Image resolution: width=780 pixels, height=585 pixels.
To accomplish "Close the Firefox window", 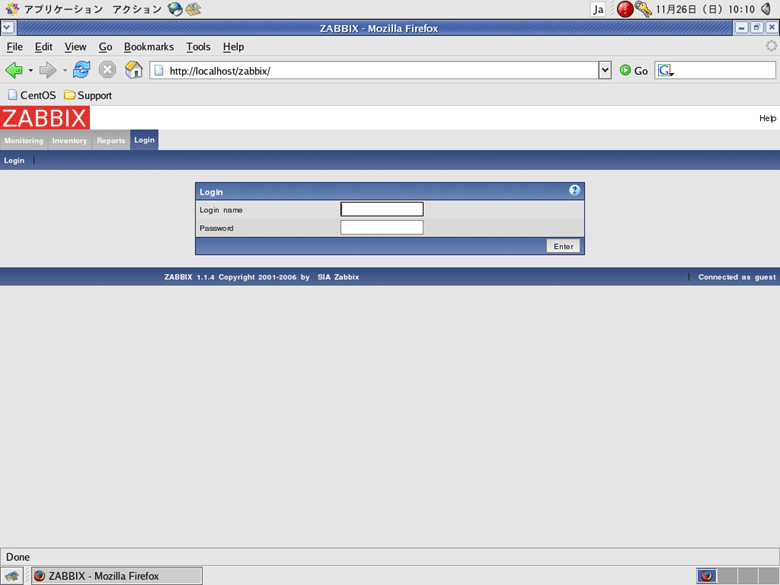I will pos(771,28).
